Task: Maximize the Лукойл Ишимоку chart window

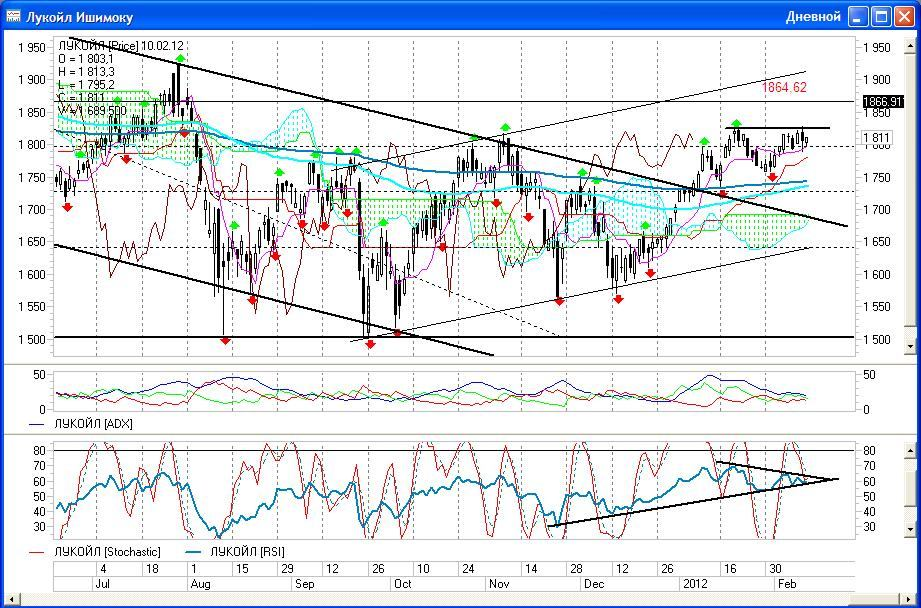Action: 881,16
